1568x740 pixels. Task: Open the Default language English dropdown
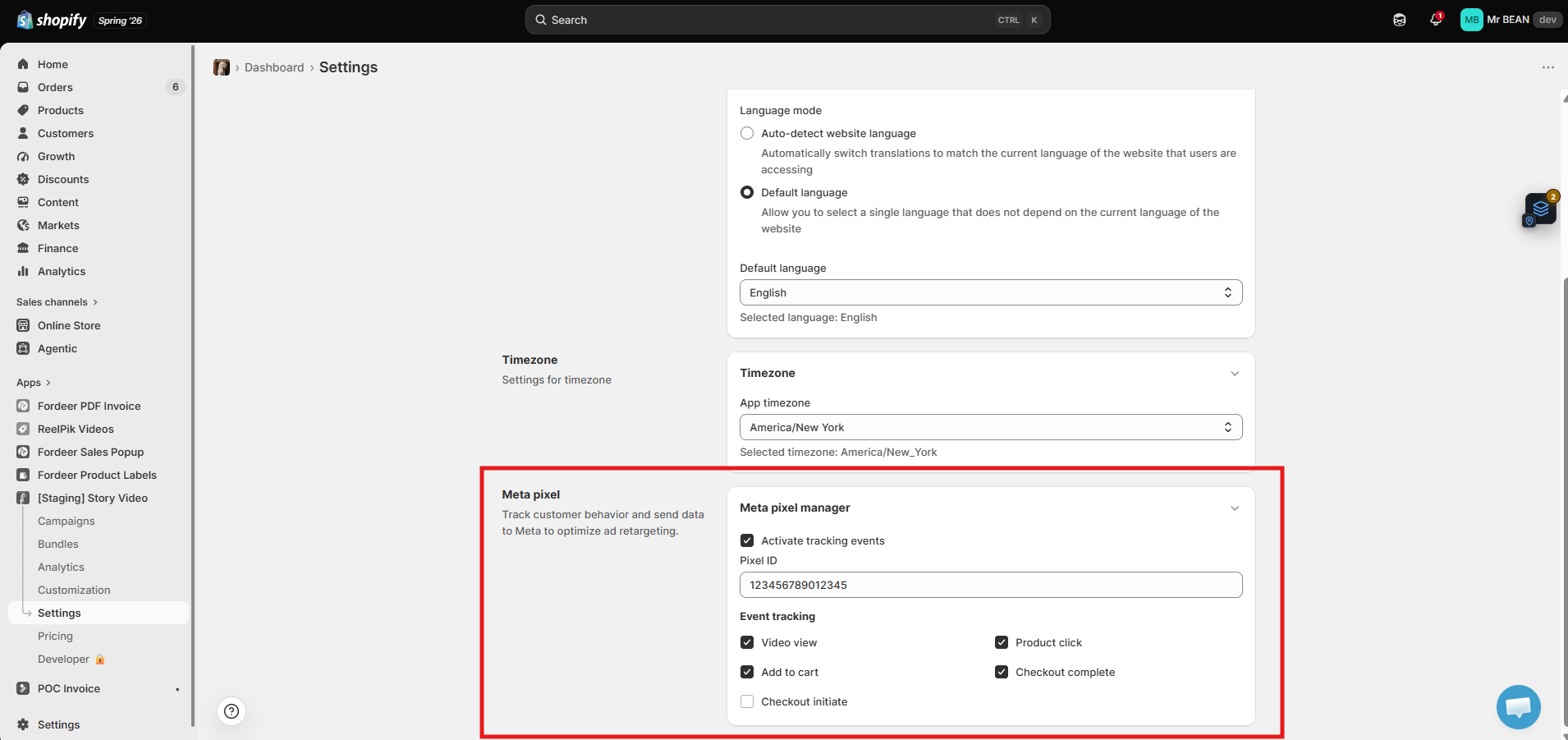pyautogui.click(x=991, y=292)
